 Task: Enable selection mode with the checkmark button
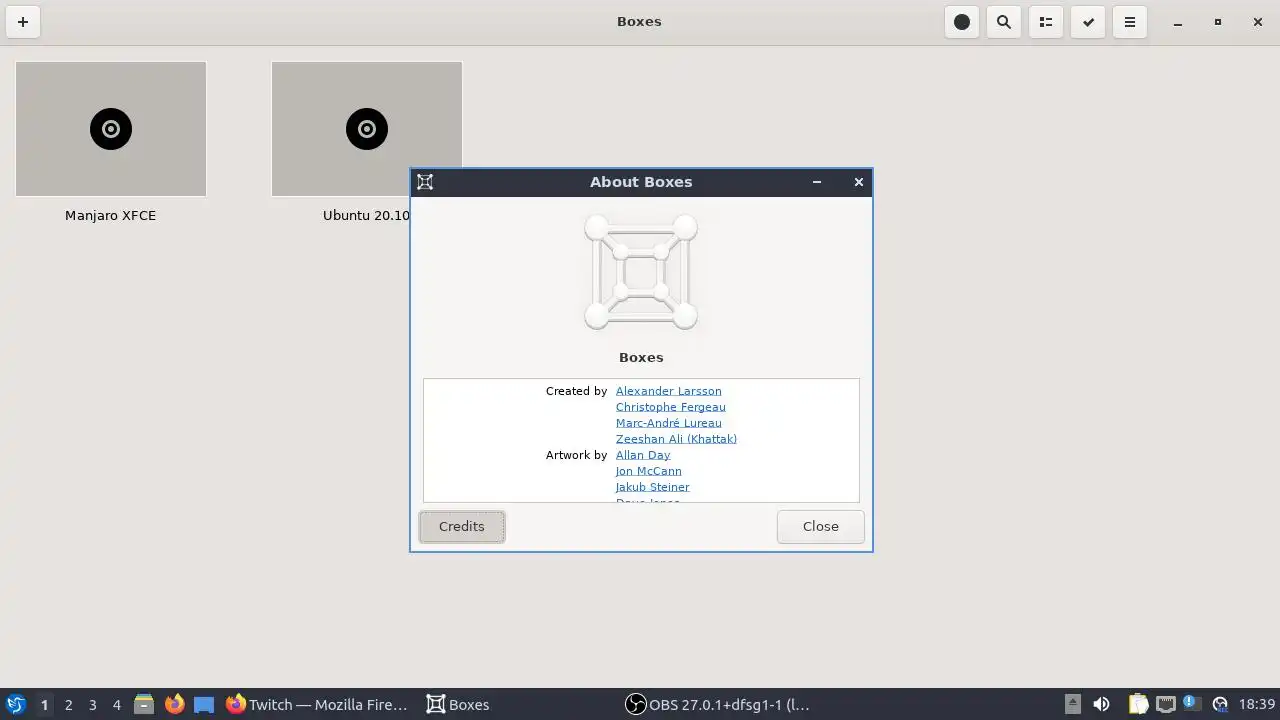(1088, 22)
